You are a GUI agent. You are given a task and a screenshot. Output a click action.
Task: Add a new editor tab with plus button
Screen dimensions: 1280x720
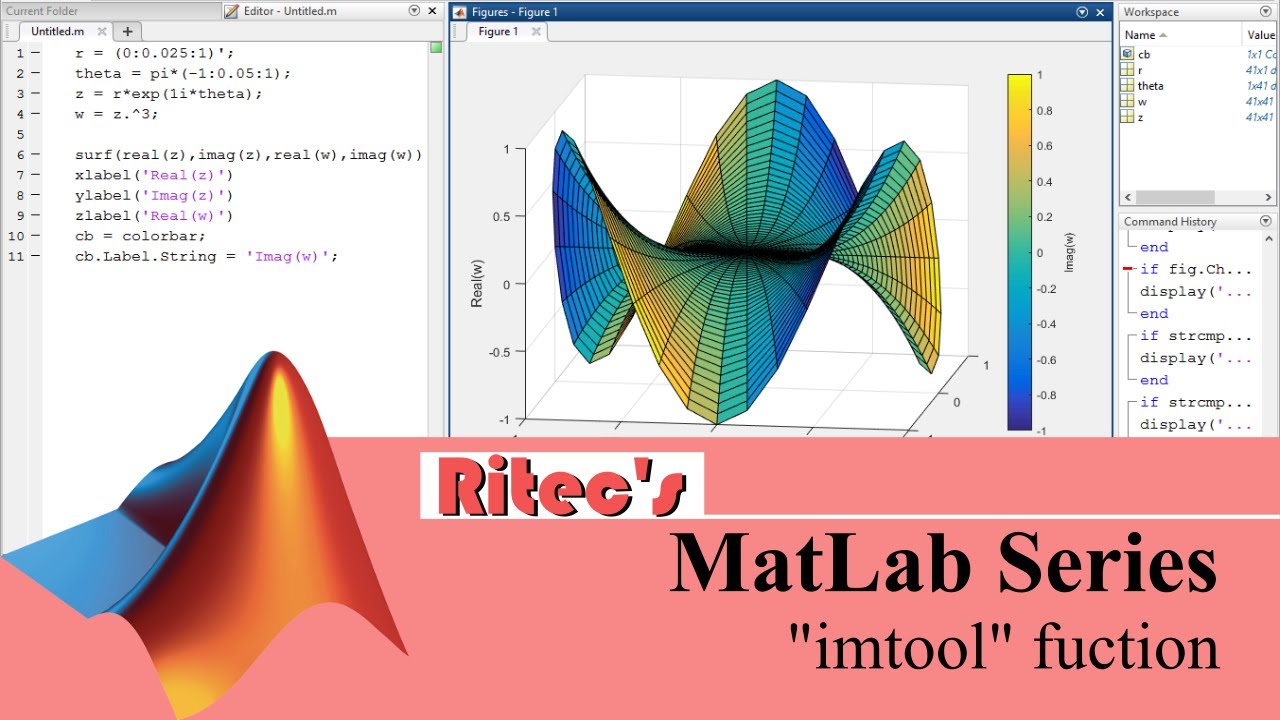[127, 32]
